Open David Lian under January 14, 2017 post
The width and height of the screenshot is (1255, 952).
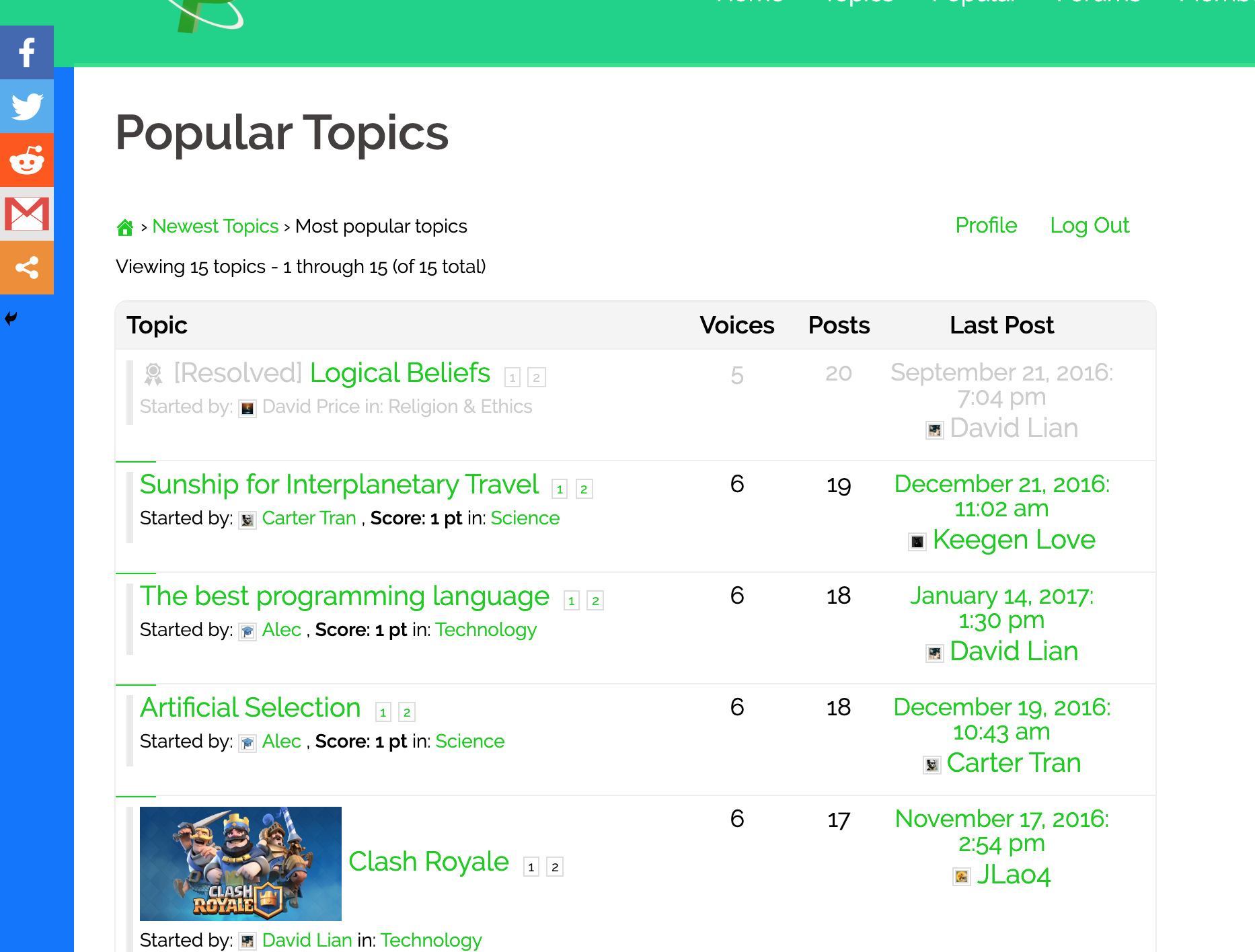[1014, 651]
